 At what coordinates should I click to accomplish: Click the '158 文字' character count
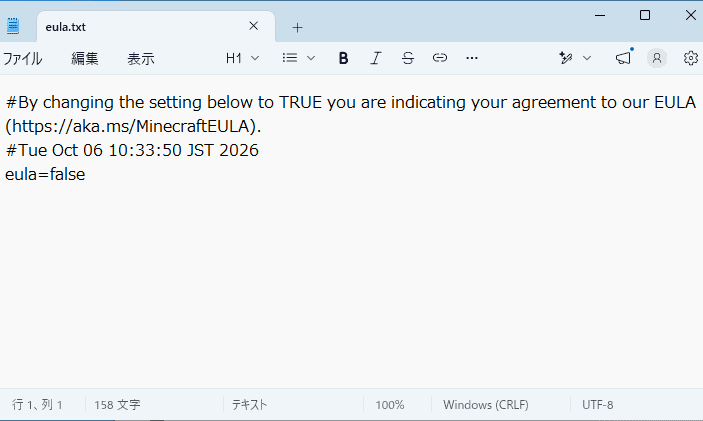pos(117,405)
